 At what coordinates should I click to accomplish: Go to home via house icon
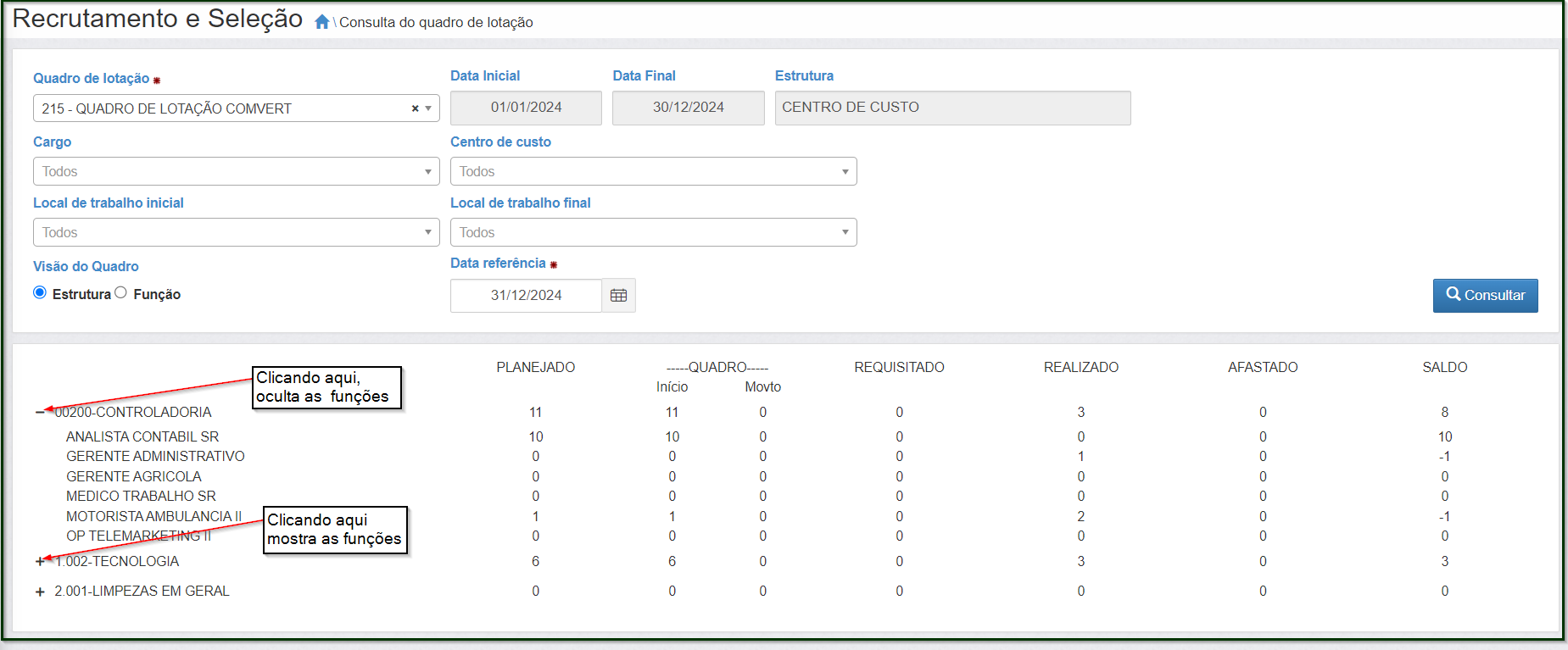[x=322, y=22]
